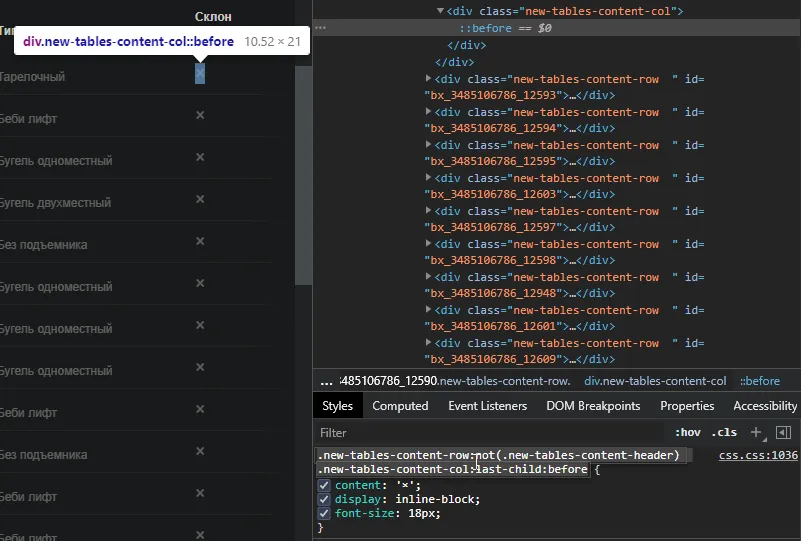Select the new-tables-content-row breadcrumb
Screen dimensions: 801x541
[x=455, y=381]
